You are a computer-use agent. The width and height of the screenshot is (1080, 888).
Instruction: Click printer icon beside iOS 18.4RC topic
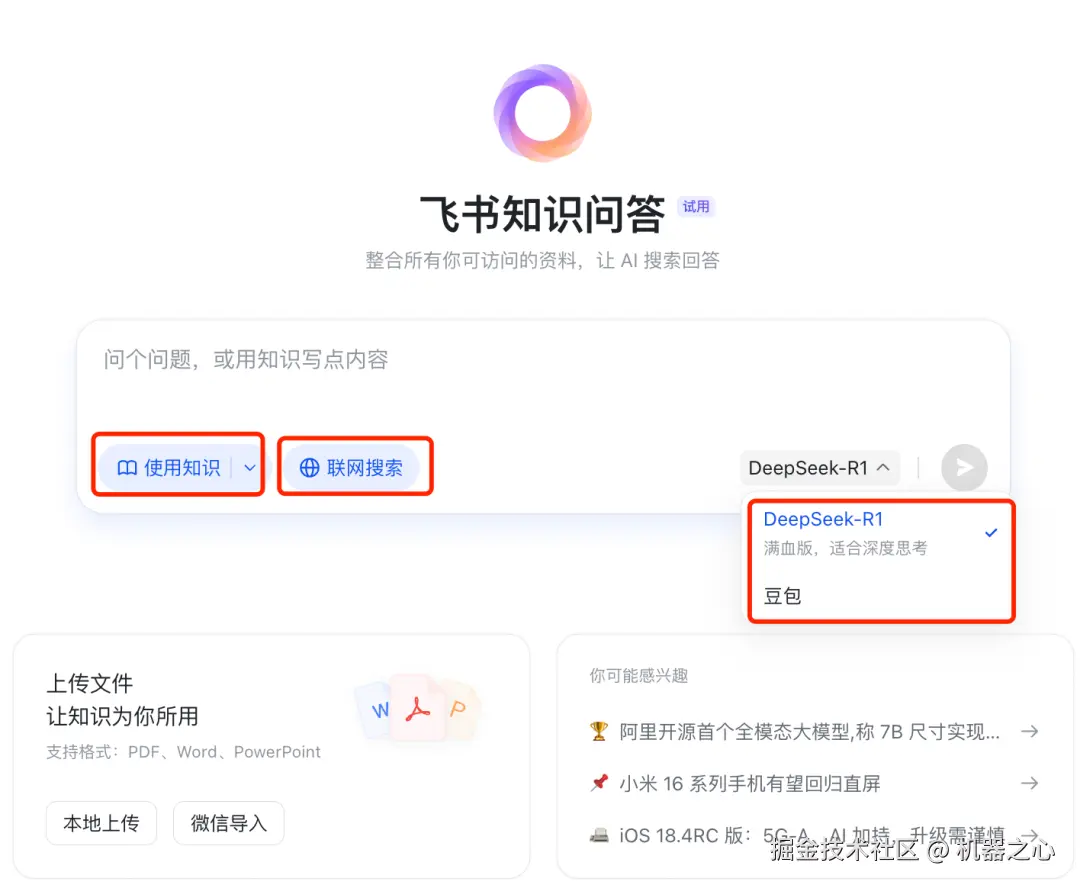(599, 836)
